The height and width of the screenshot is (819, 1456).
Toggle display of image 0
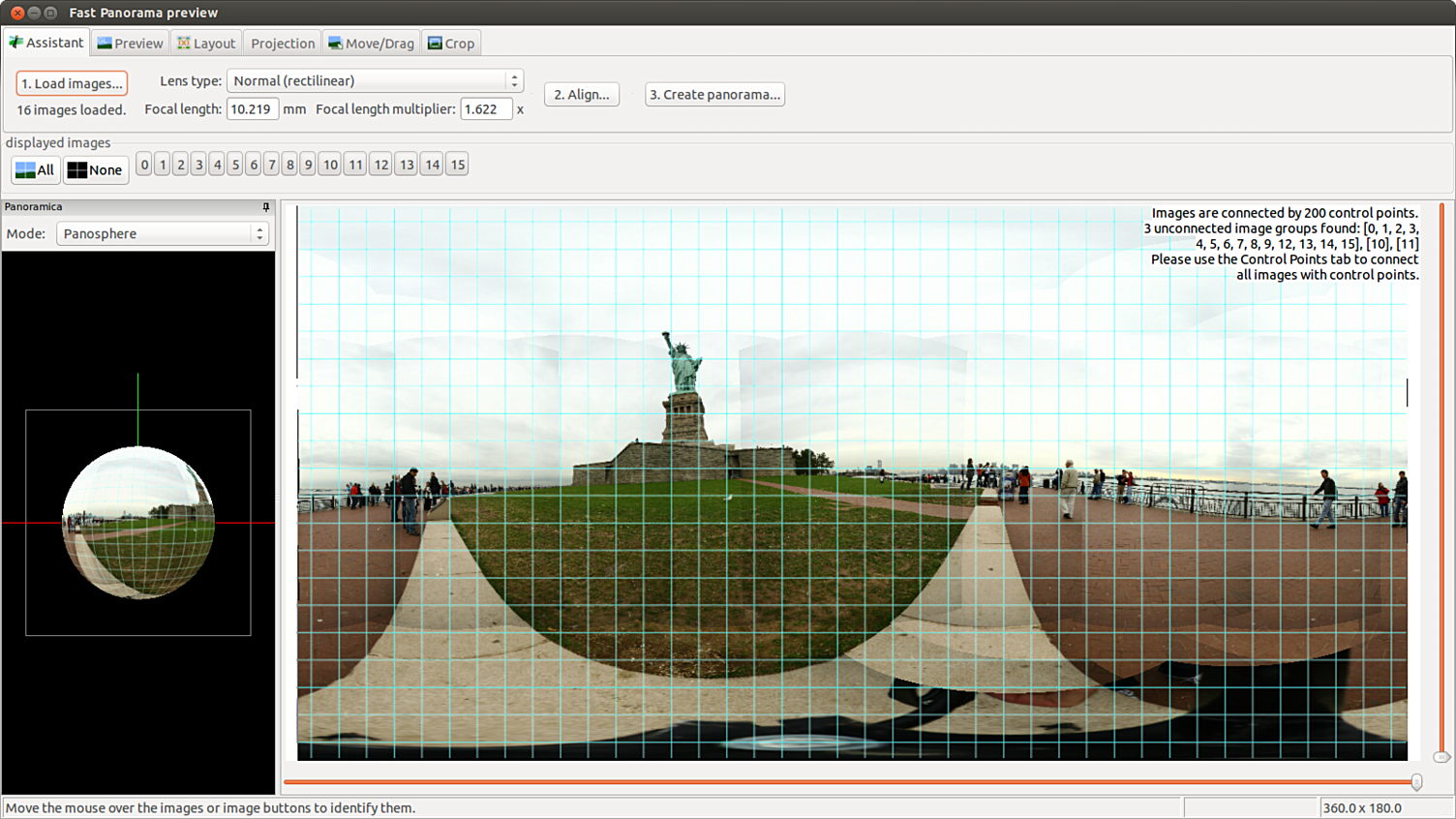point(144,165)
